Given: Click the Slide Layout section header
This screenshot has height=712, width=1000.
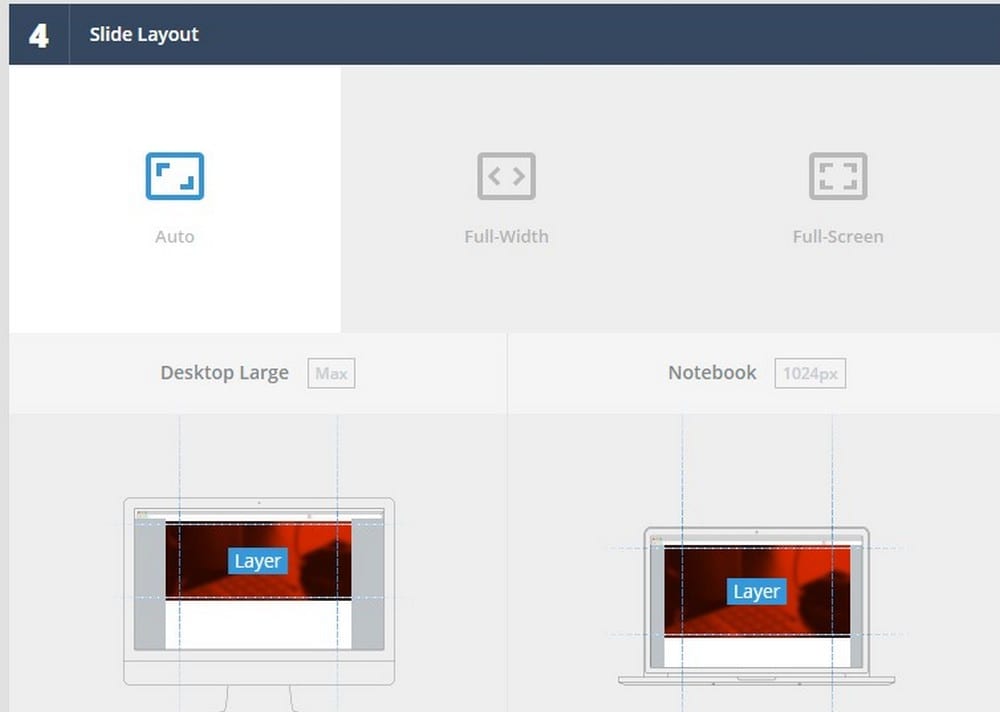Looking at the screenshot, I should [x=144, y=34].
